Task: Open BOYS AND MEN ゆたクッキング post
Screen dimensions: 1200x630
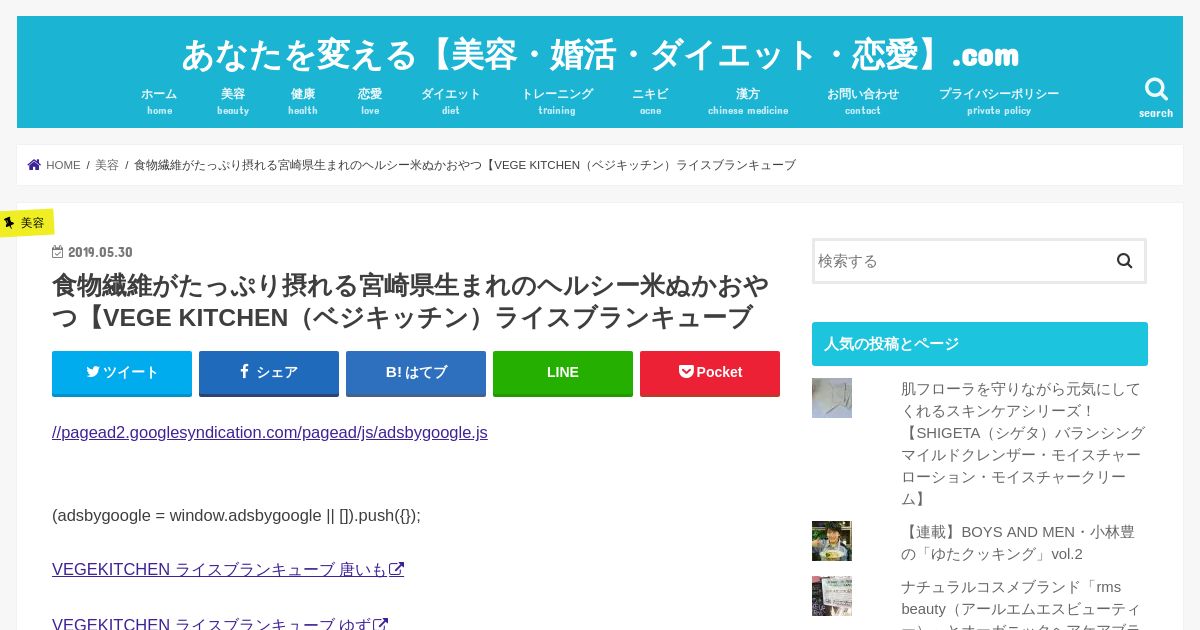Action: [1018, 542]
